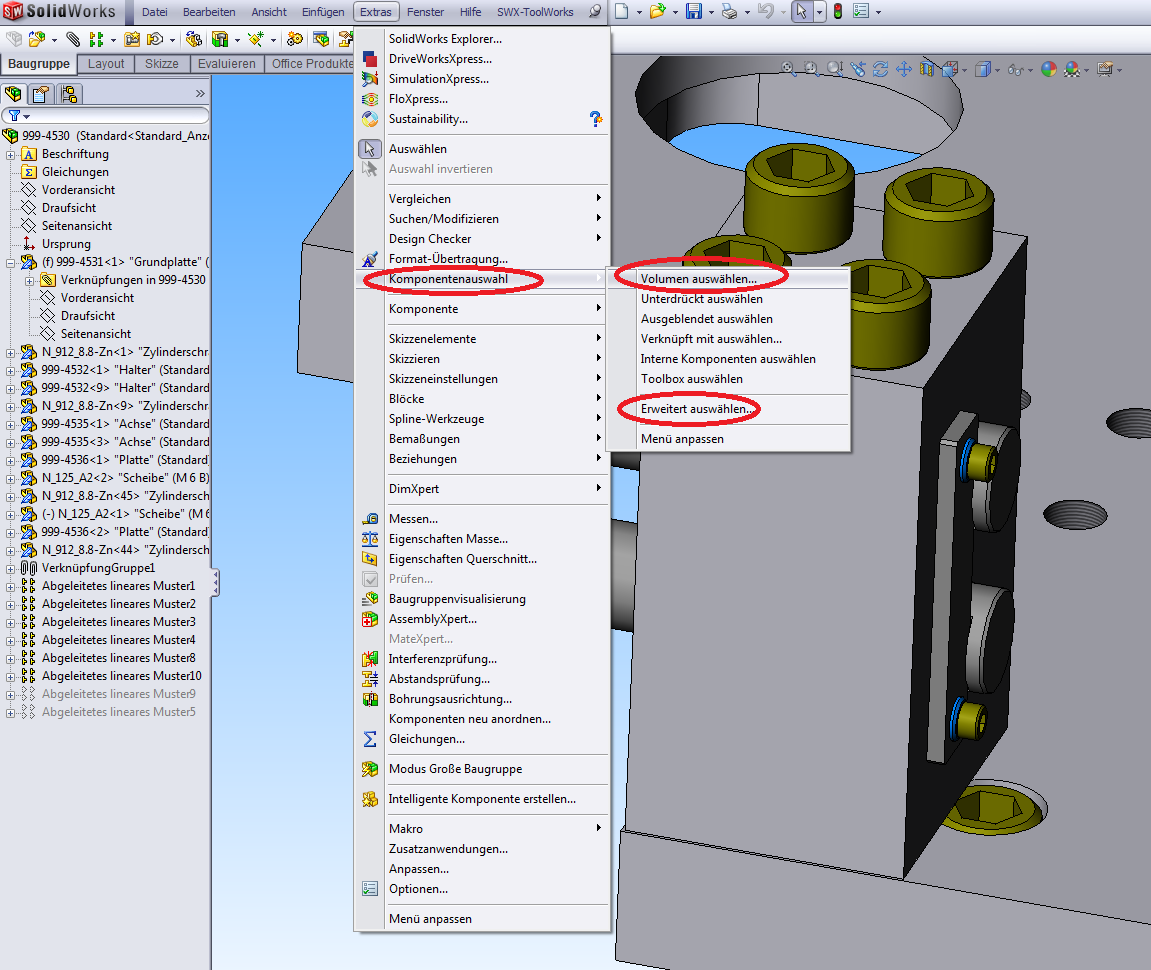The image size is (1151, 970).
Task: Open the dropdown arrow next to Save
Action: (711, 12)
